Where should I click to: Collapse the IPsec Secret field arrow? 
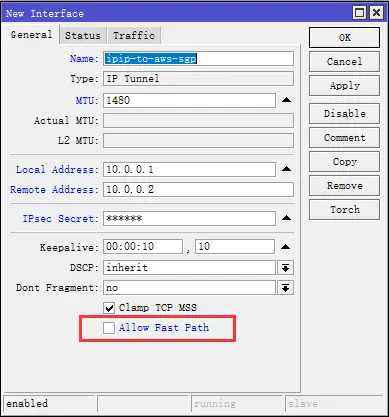[286, 218]
